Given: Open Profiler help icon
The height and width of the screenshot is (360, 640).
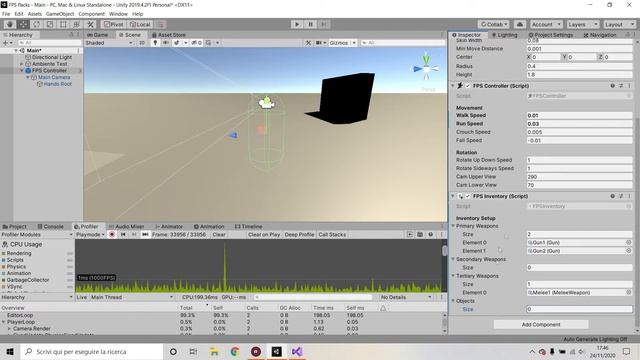Looking at the screenshot, I should (x=431, y=235).
